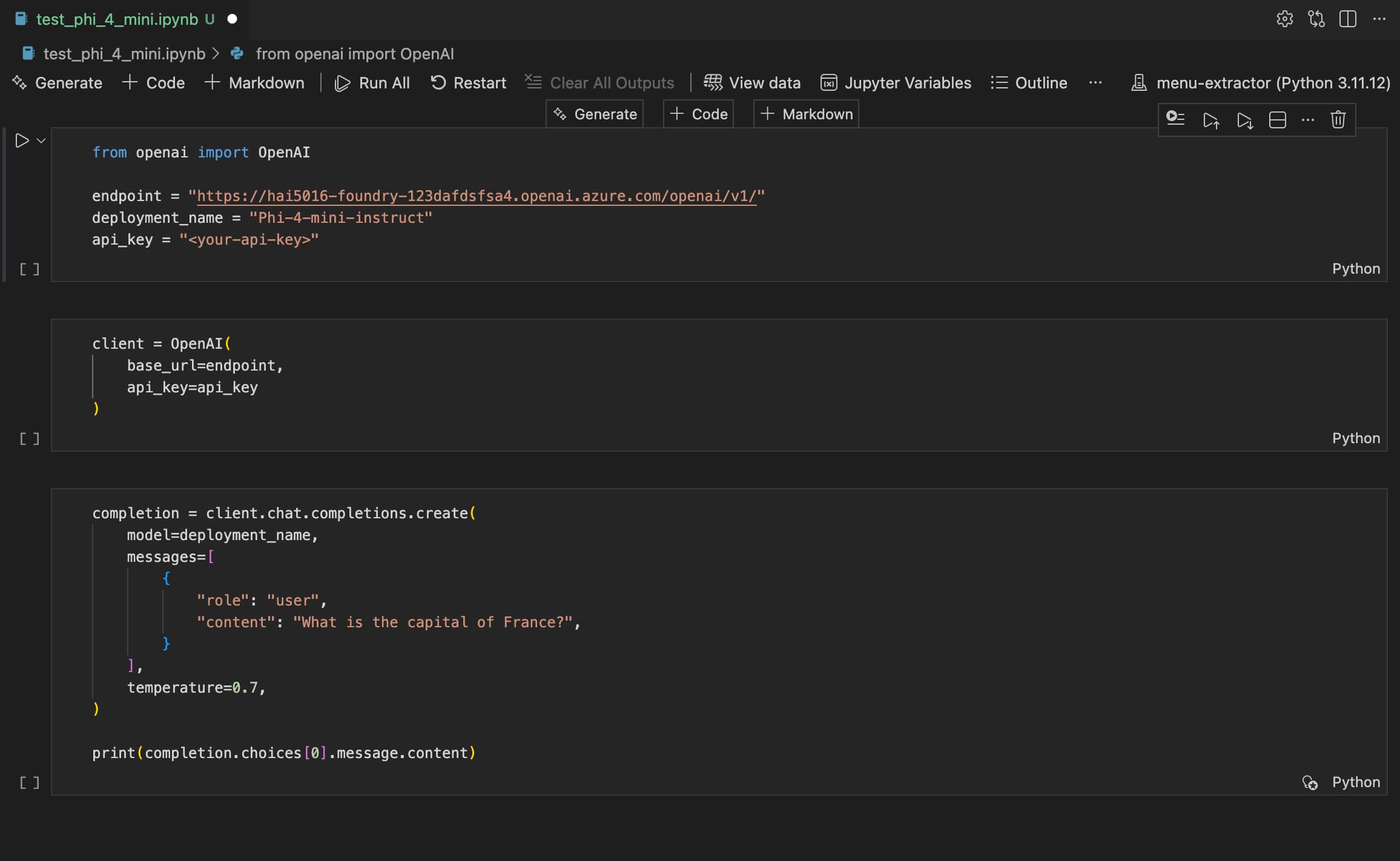The height and width of the screenshot is (861, 1400).
Task: Run the first cell with play icon
Action: pos(22,140)
